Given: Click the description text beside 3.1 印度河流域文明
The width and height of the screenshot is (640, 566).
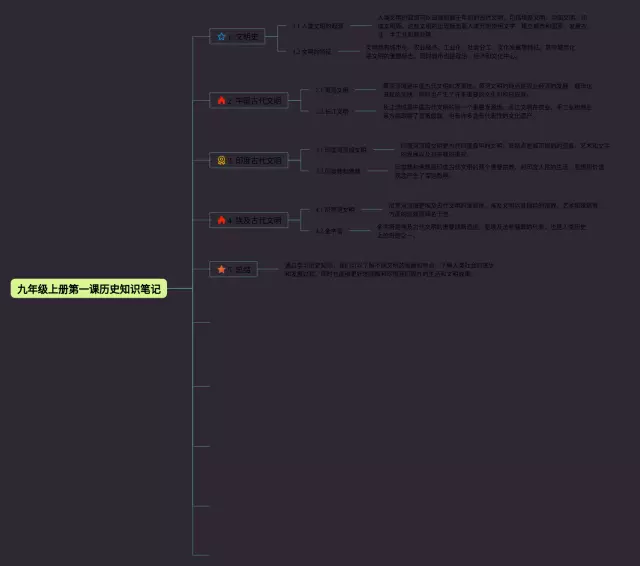Looking at the screenshot, I should coord(505,150).
